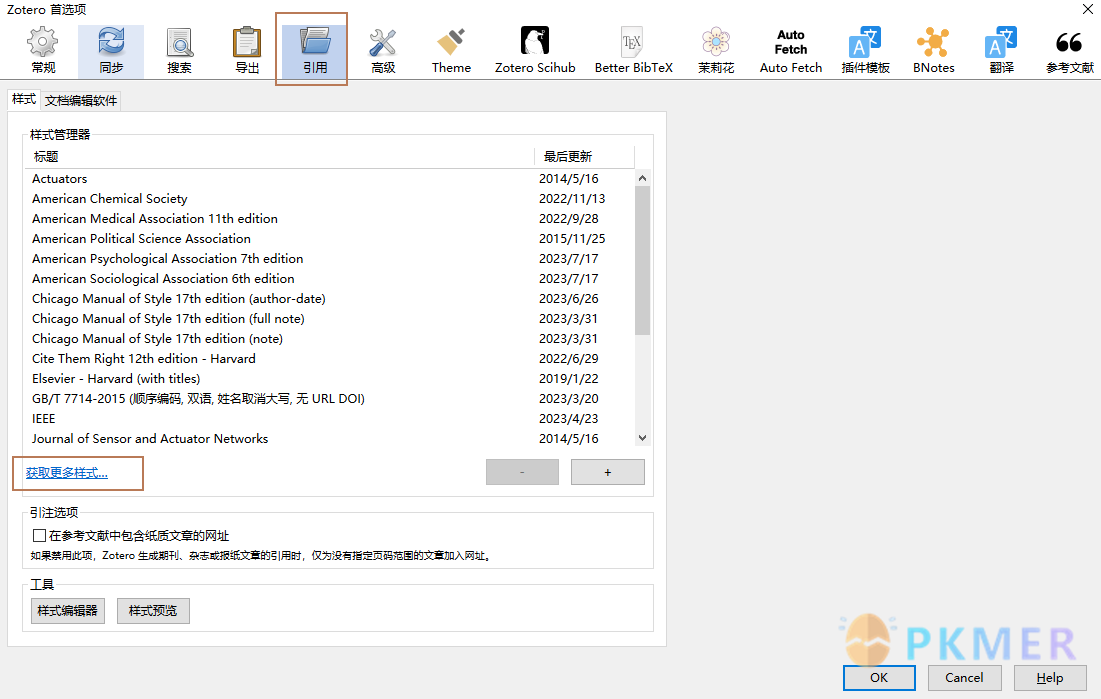This screenshot has width=1101, height=699.
Task: Open the 高级 advanced preferences pane
Action: pos(383,51)
